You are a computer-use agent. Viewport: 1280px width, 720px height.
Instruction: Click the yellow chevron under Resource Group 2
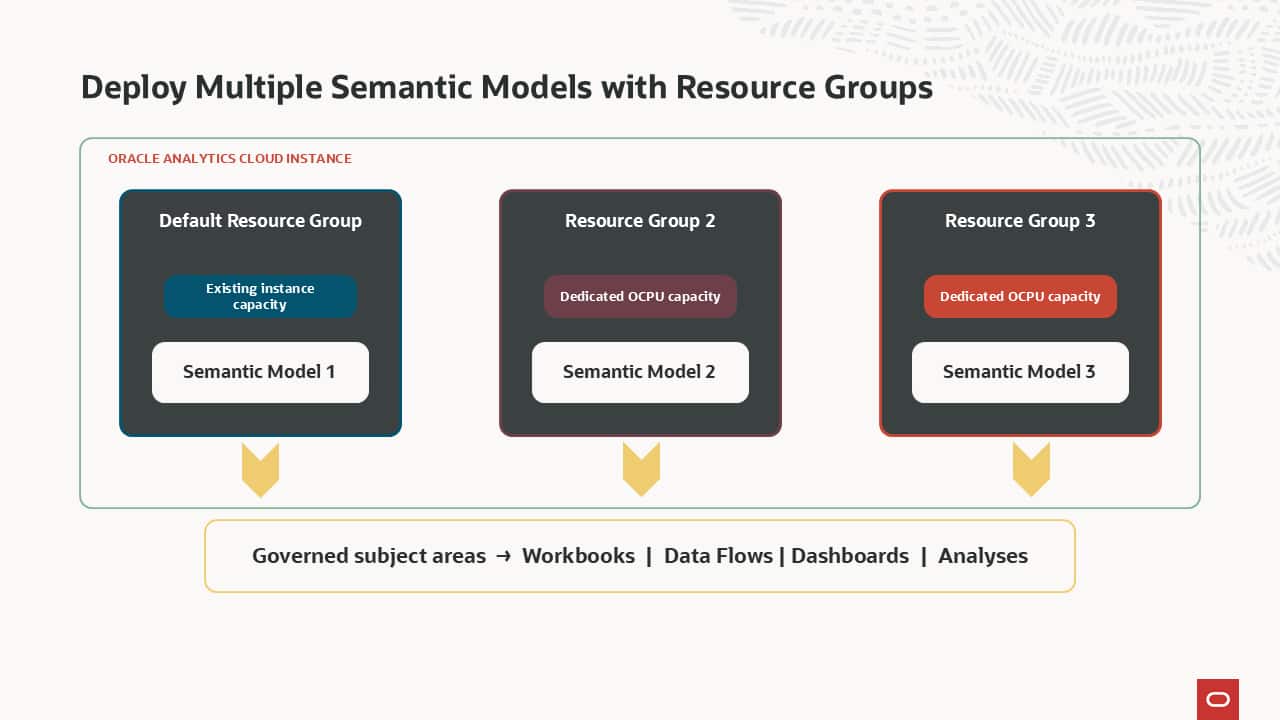tap(641, 470)
